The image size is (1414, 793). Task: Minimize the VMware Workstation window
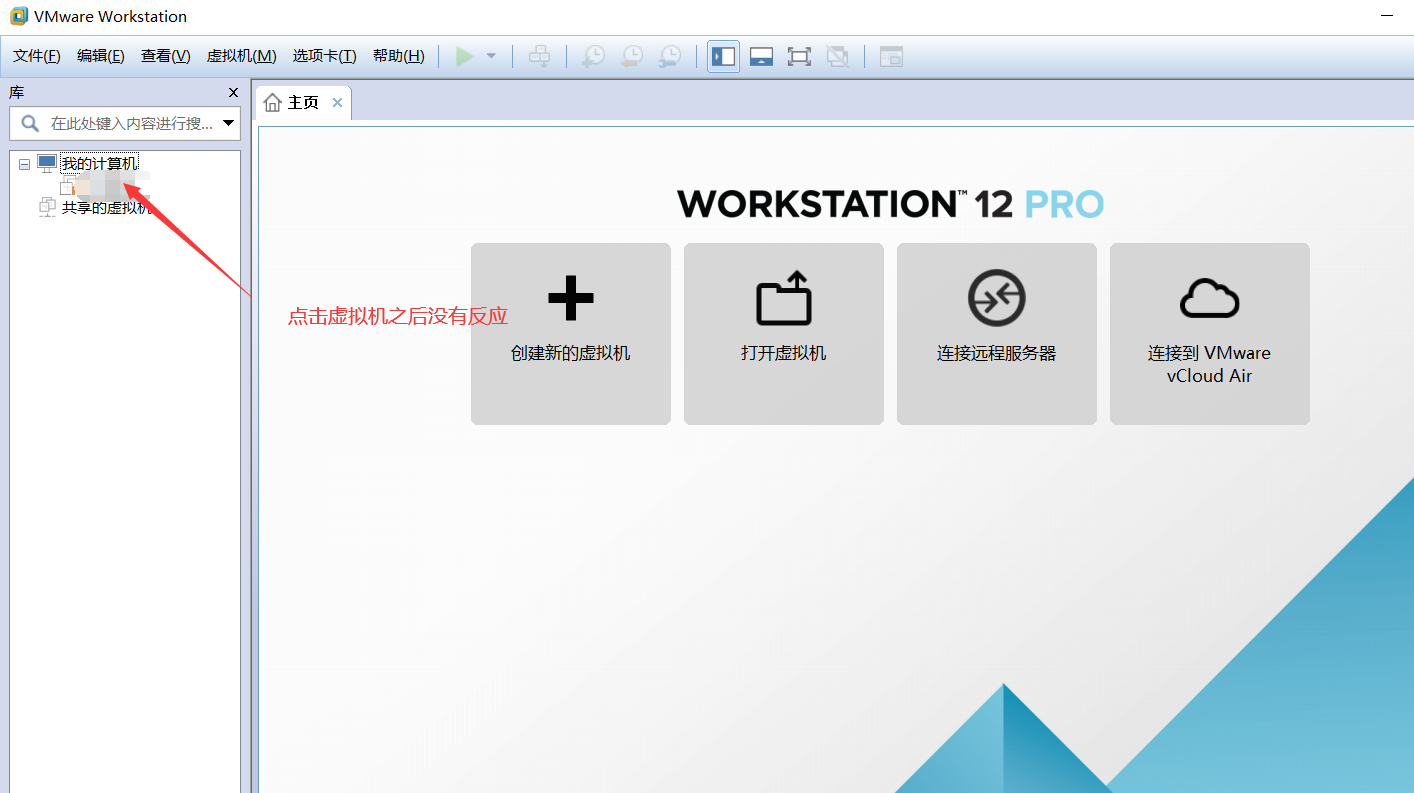[1388, 16]
